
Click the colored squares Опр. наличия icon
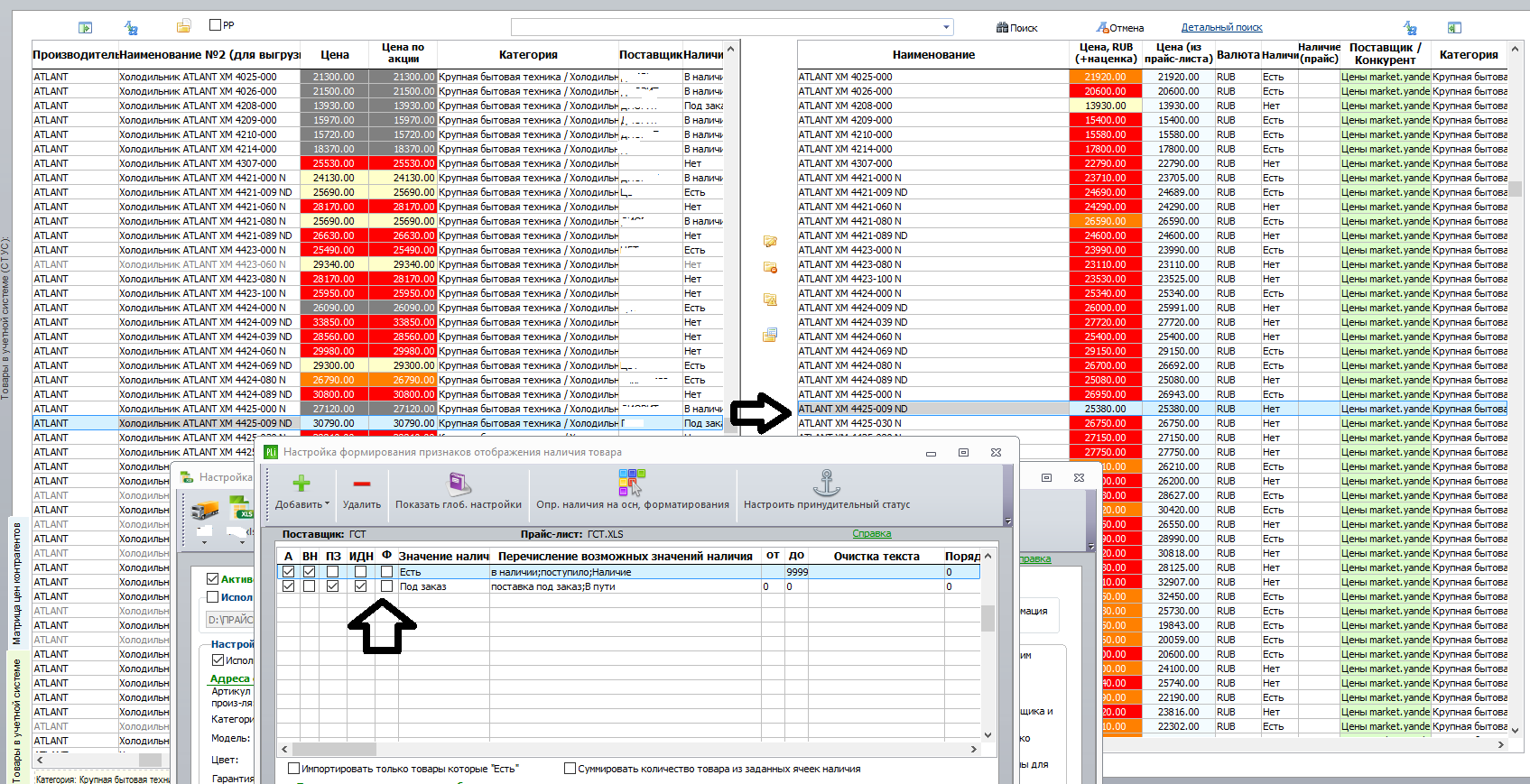(x=632, y=483)
